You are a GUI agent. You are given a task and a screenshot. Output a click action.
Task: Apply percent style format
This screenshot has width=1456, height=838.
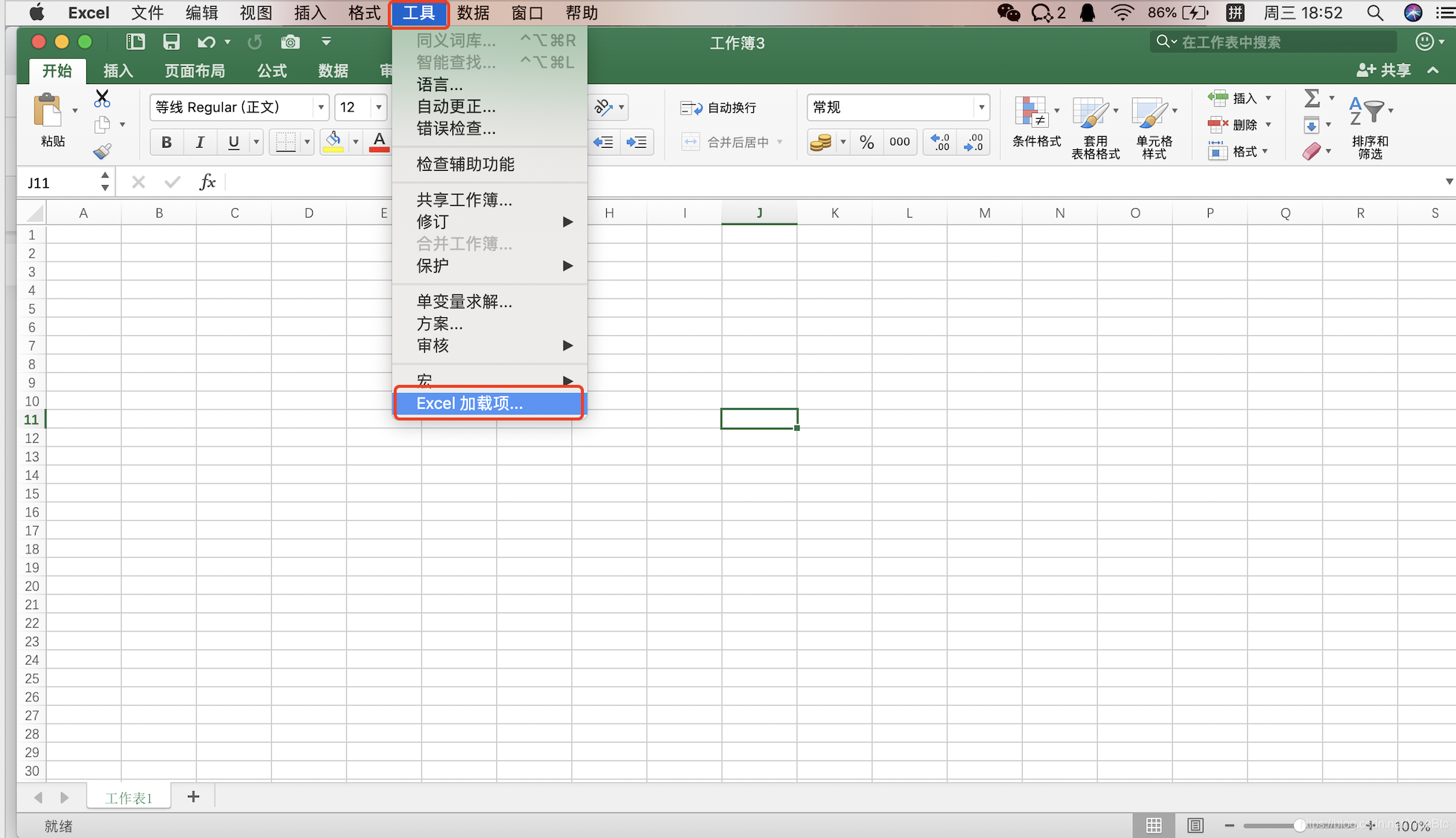coord(866,142)
